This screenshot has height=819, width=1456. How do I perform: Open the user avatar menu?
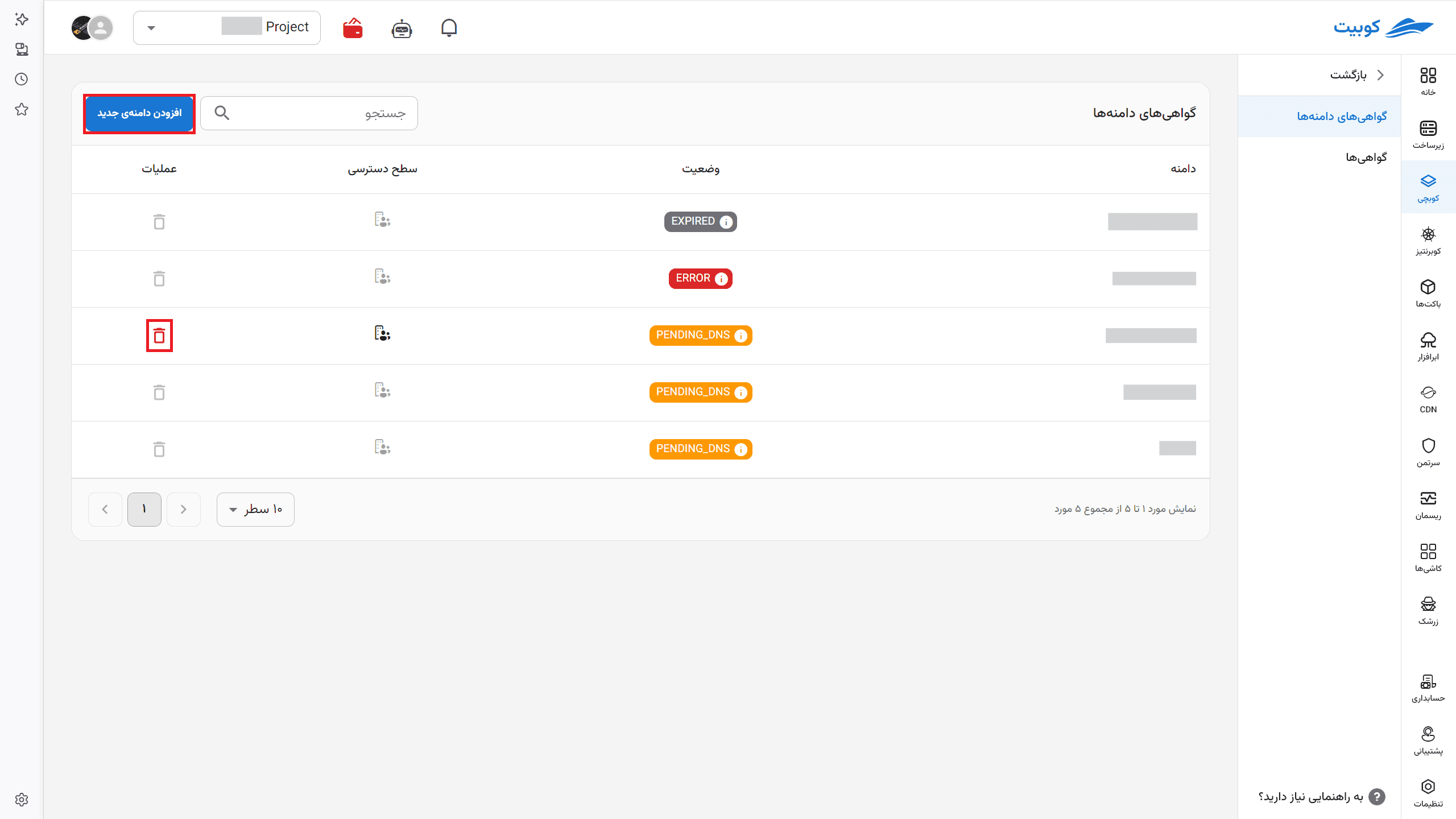(93, 27)
